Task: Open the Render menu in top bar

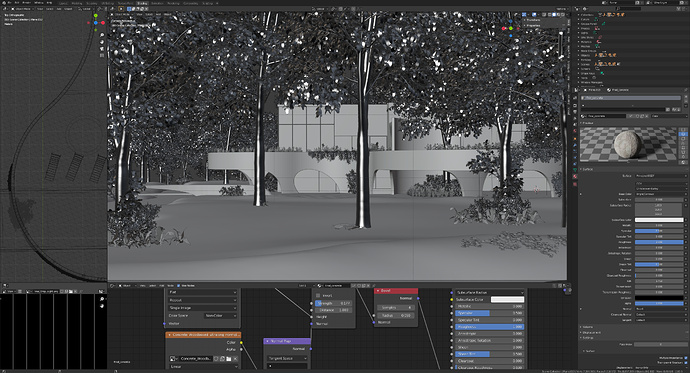Action: coord(26,3)
